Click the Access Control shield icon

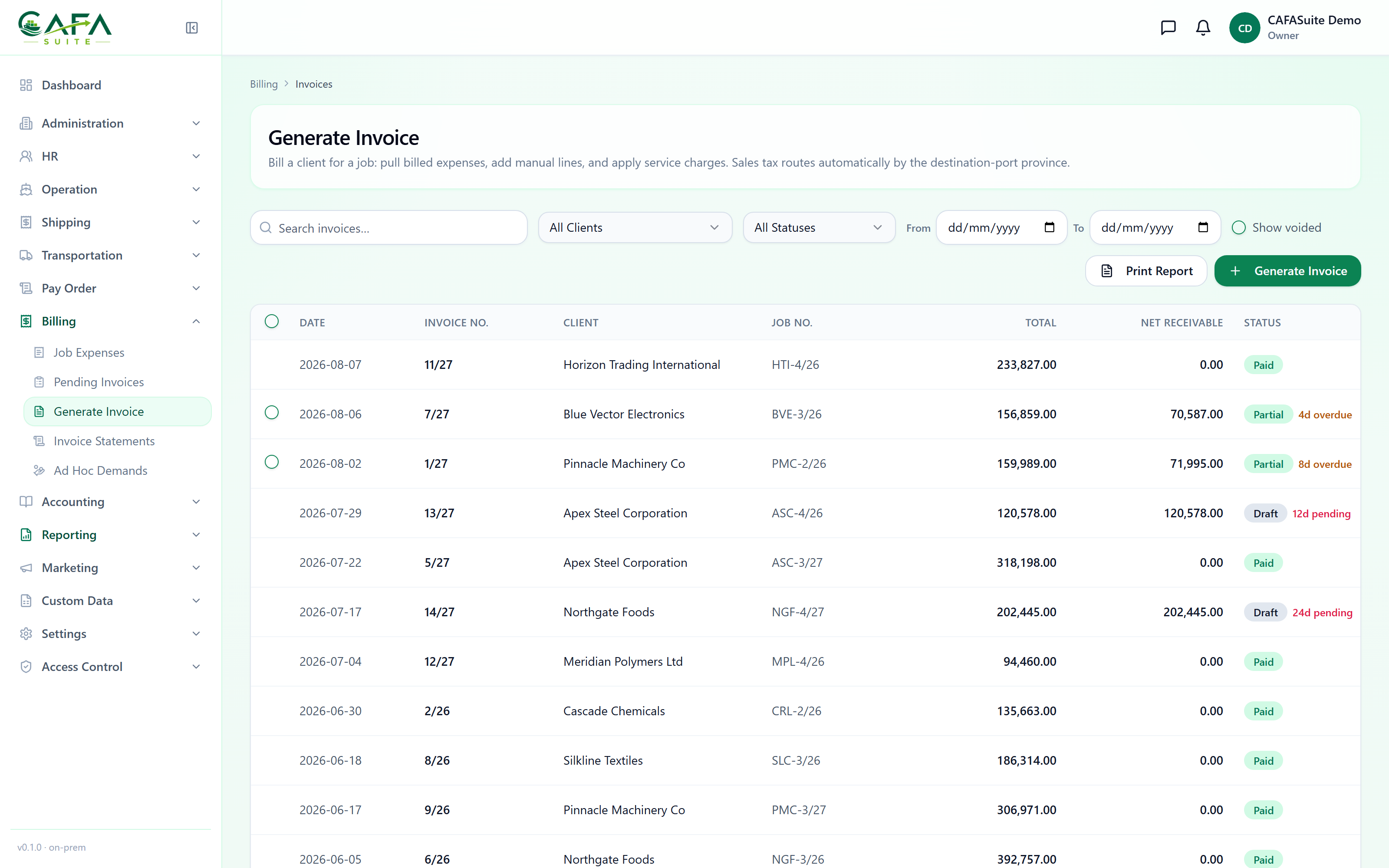(x=26, y=667)
